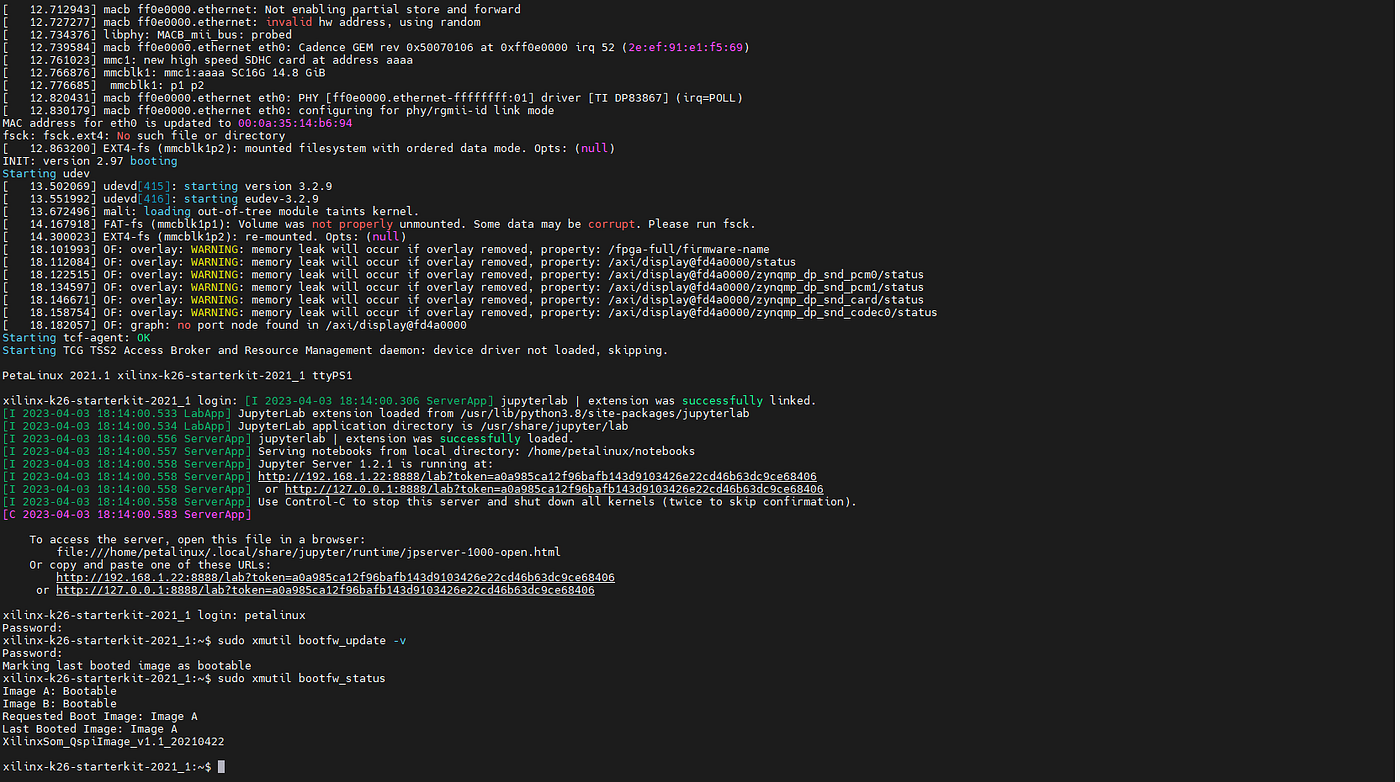1400x782 pixels.
Task: Click the '[C 2023-04-03 18:14:00.583 ServerApp]' tag
Action: [x=127, y=515]
